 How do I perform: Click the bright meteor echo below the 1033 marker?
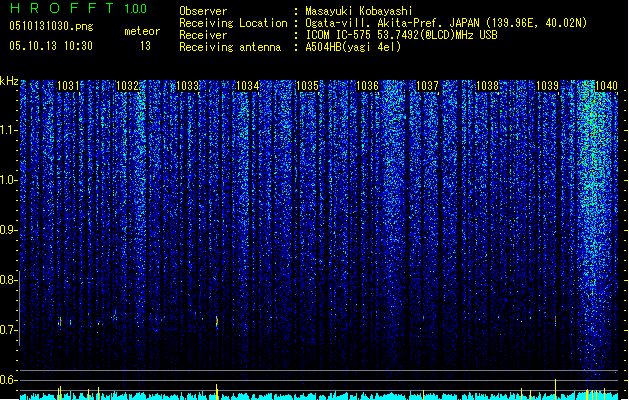click(x=217, y=321)
